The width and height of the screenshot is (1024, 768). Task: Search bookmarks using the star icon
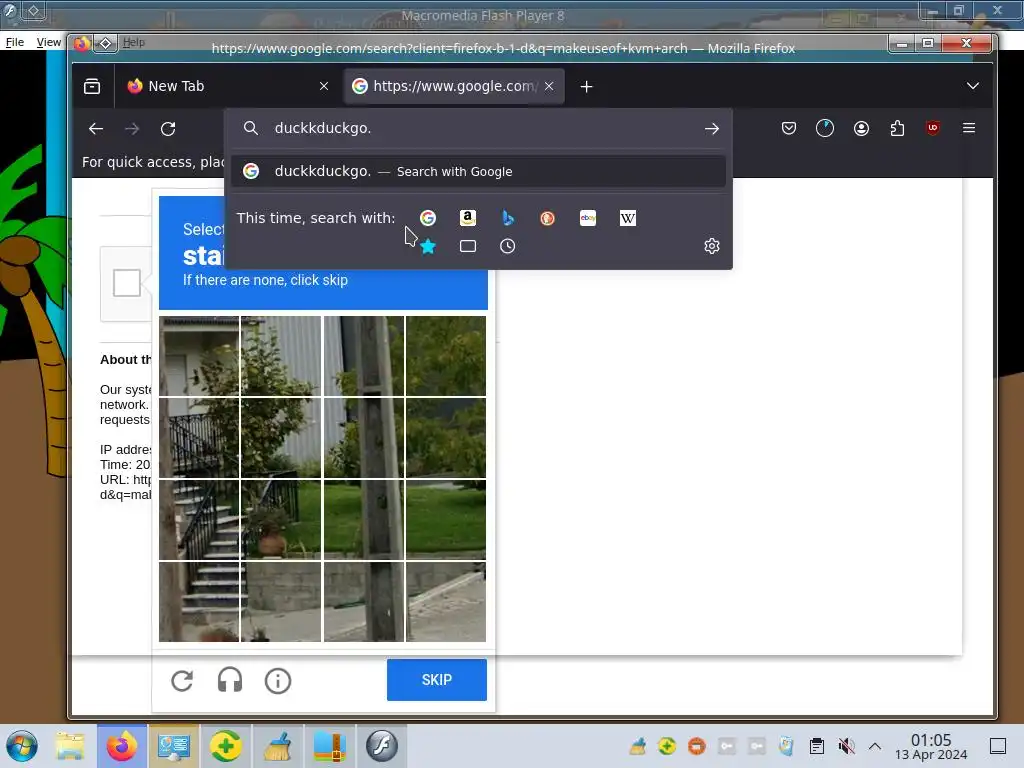coord(428,246)
